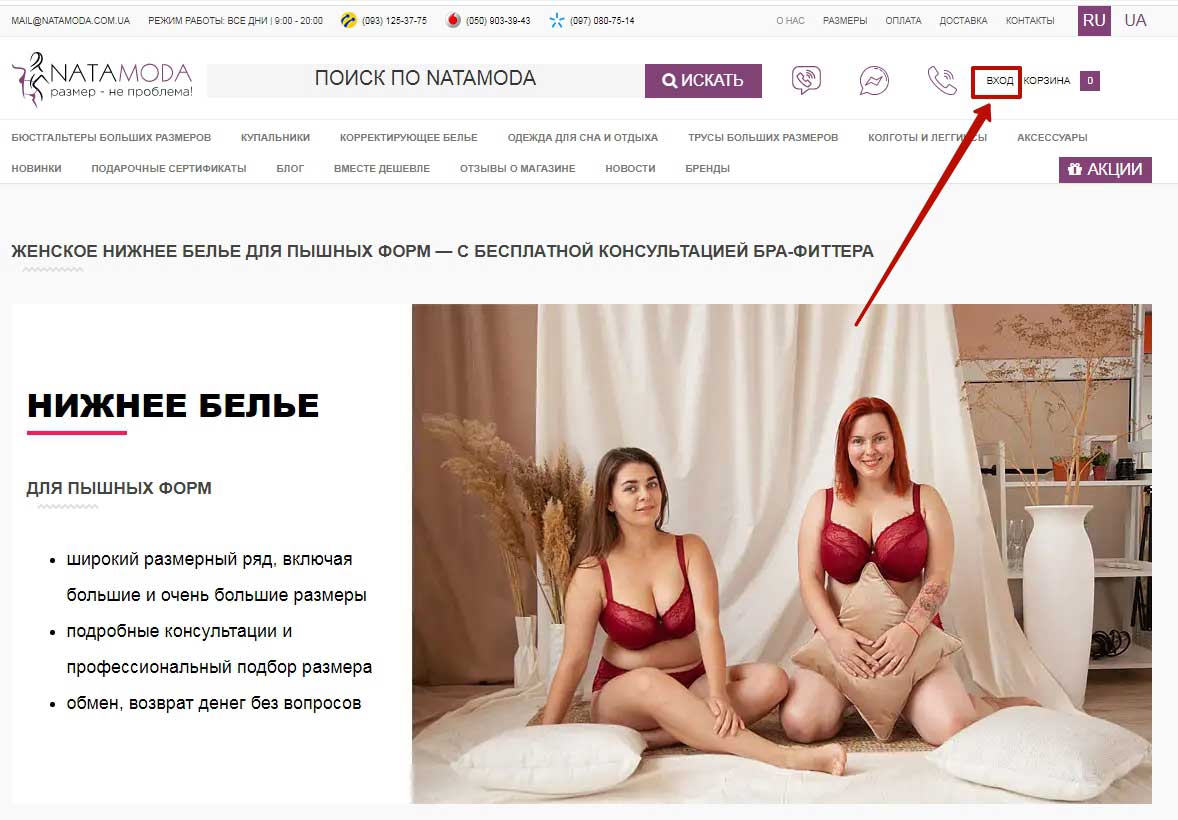Click the lingerie models banner image

(x=781, y=553)
